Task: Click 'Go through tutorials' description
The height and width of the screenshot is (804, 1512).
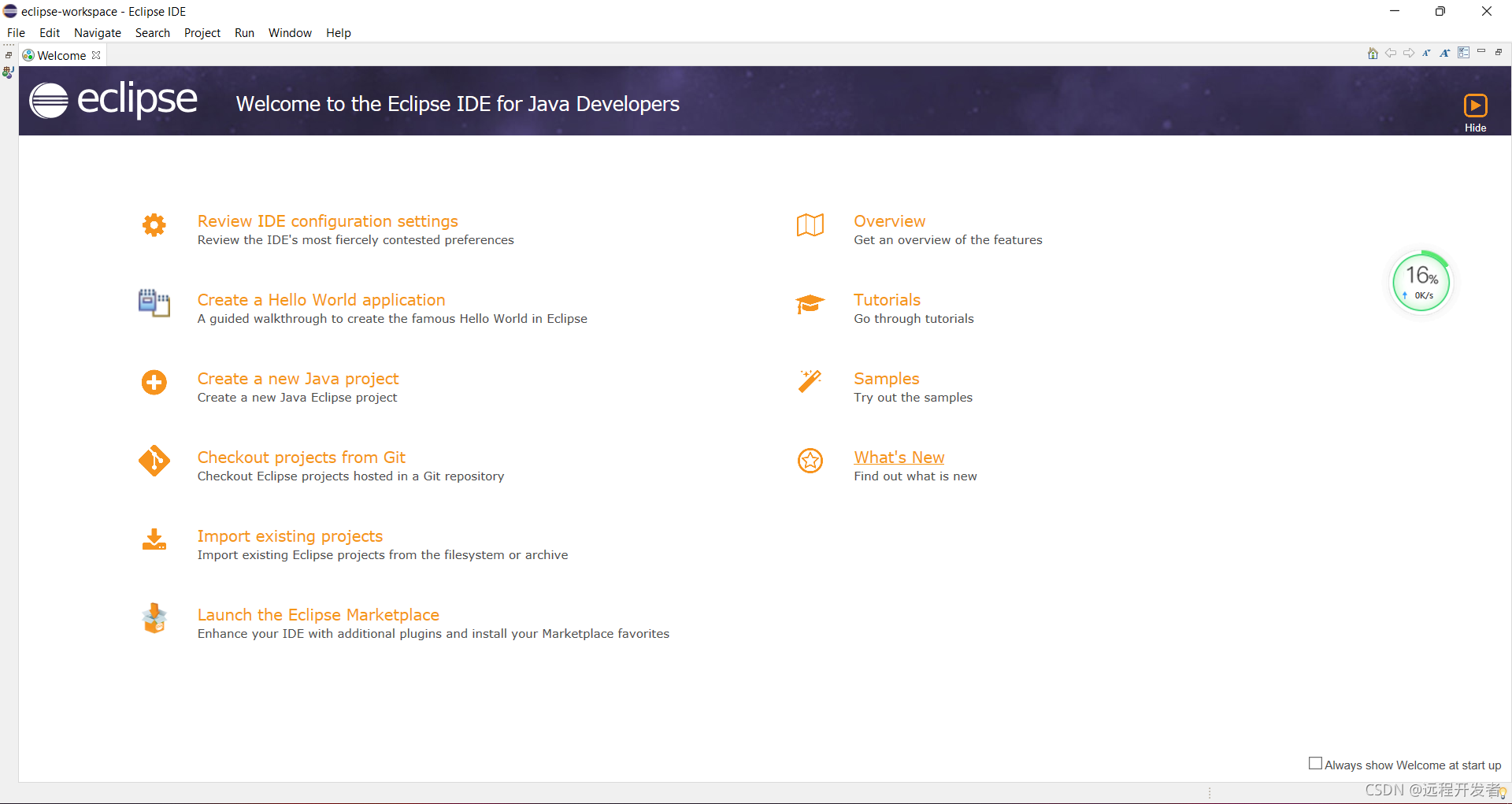Action: tap(913, 319)
